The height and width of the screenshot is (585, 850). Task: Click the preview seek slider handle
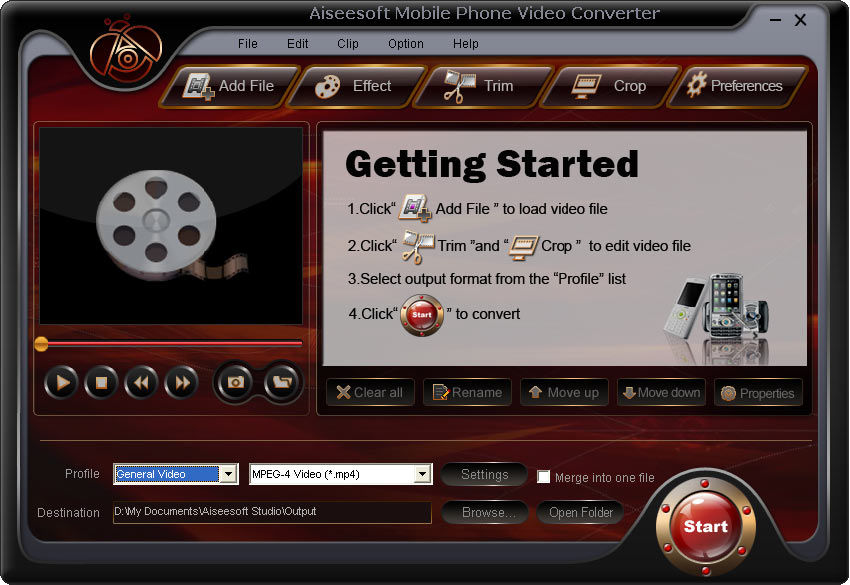(41, 344)
